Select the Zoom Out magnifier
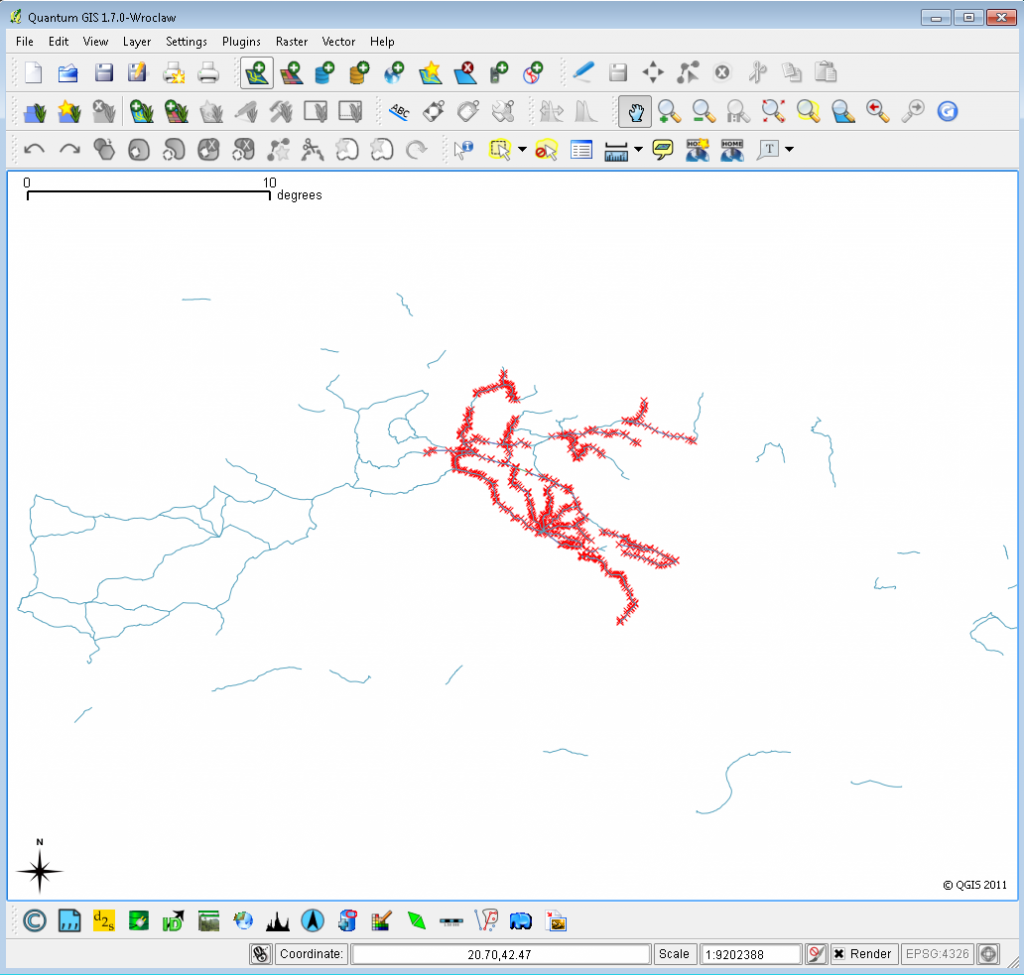Viewport: 1024px width, 975px height. (703, 112)
